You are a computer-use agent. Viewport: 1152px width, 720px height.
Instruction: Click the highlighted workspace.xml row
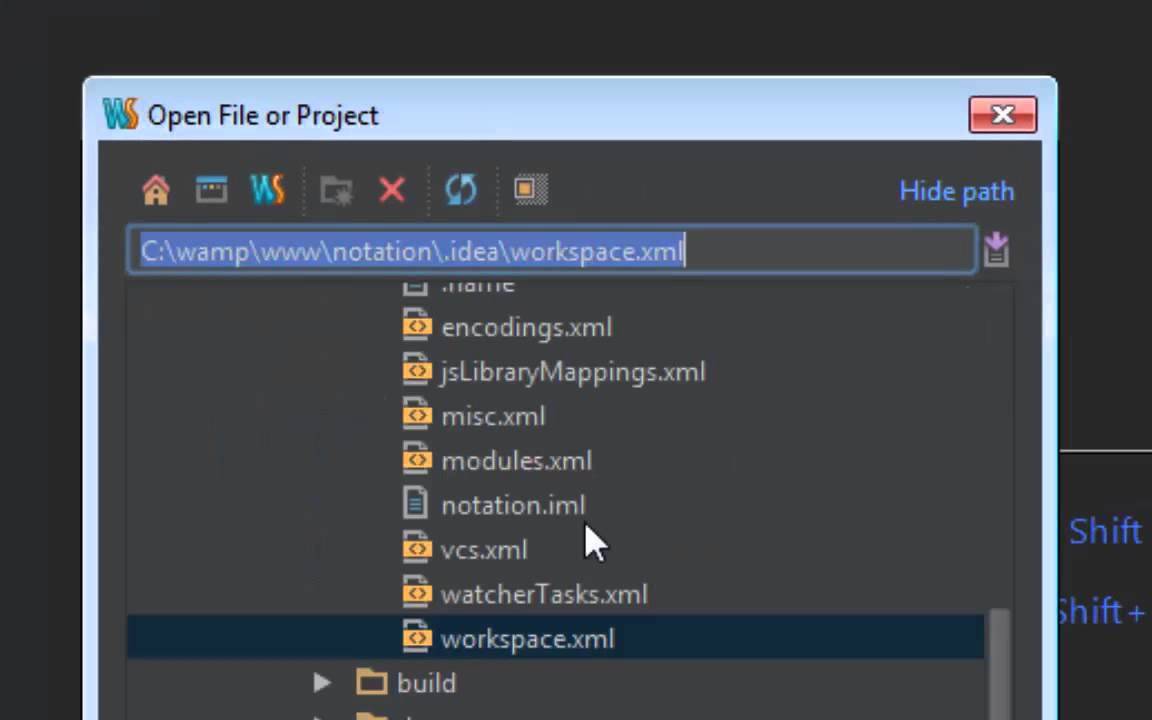pos(555,638)
